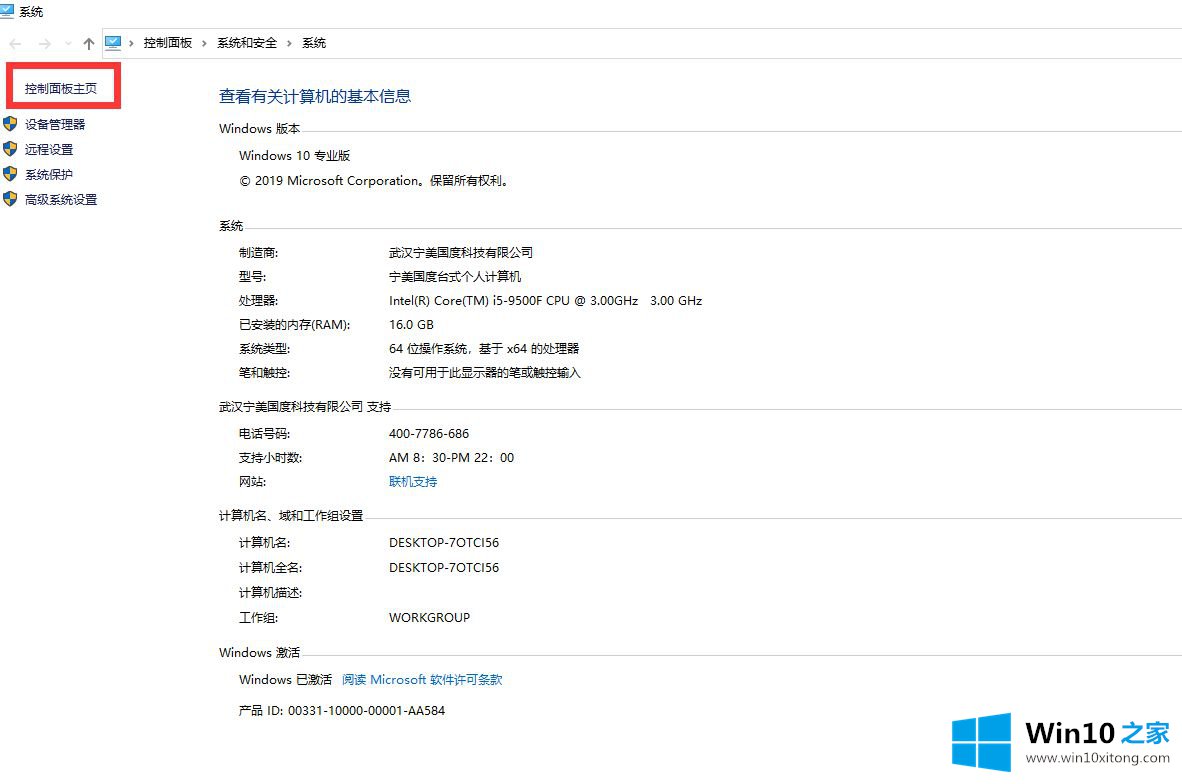This screenshot has height=784, width=1182.
Task: Click the Forward navigation arrow
Action: 44,44
